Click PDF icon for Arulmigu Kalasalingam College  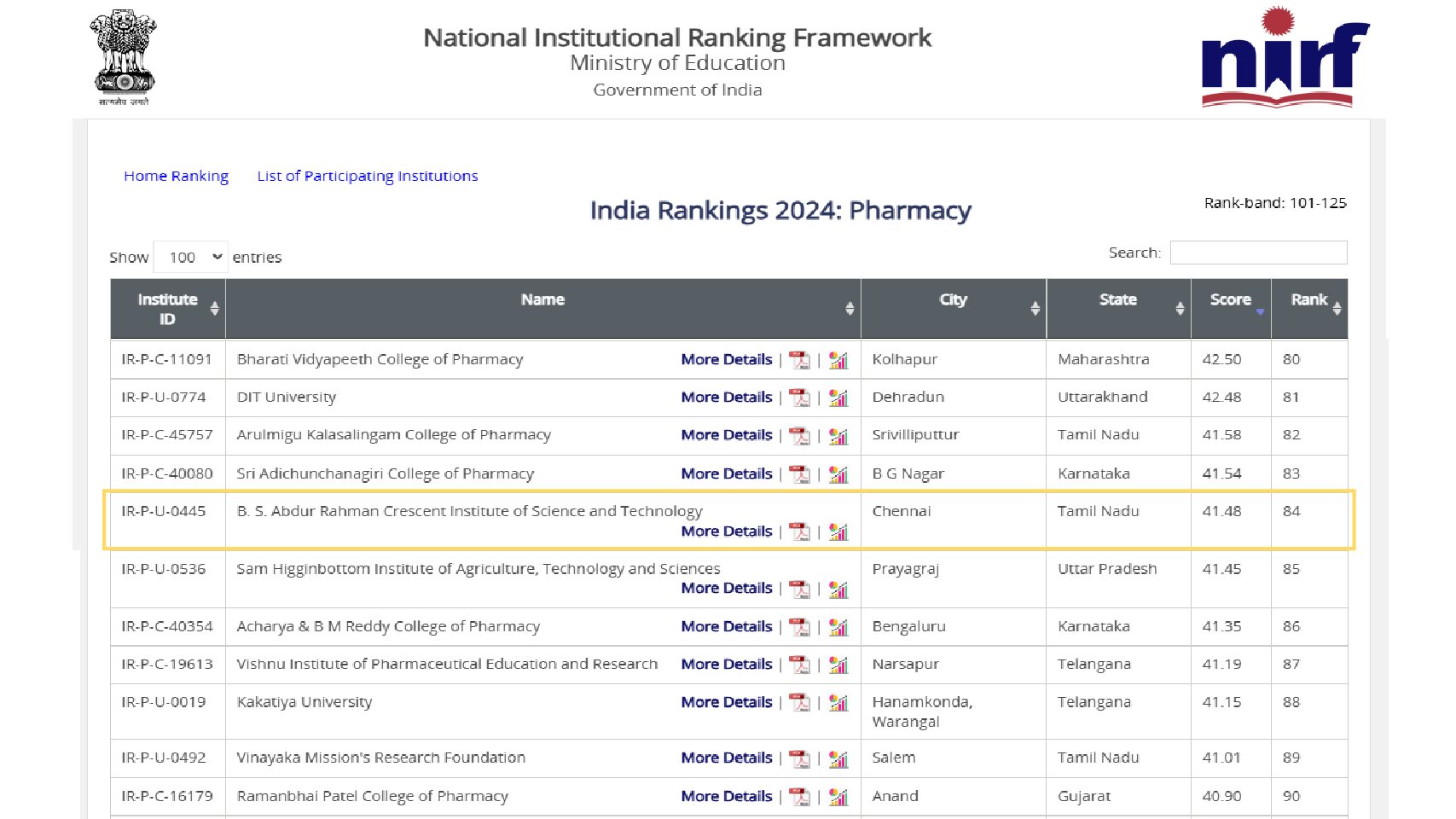click(799, 436)
